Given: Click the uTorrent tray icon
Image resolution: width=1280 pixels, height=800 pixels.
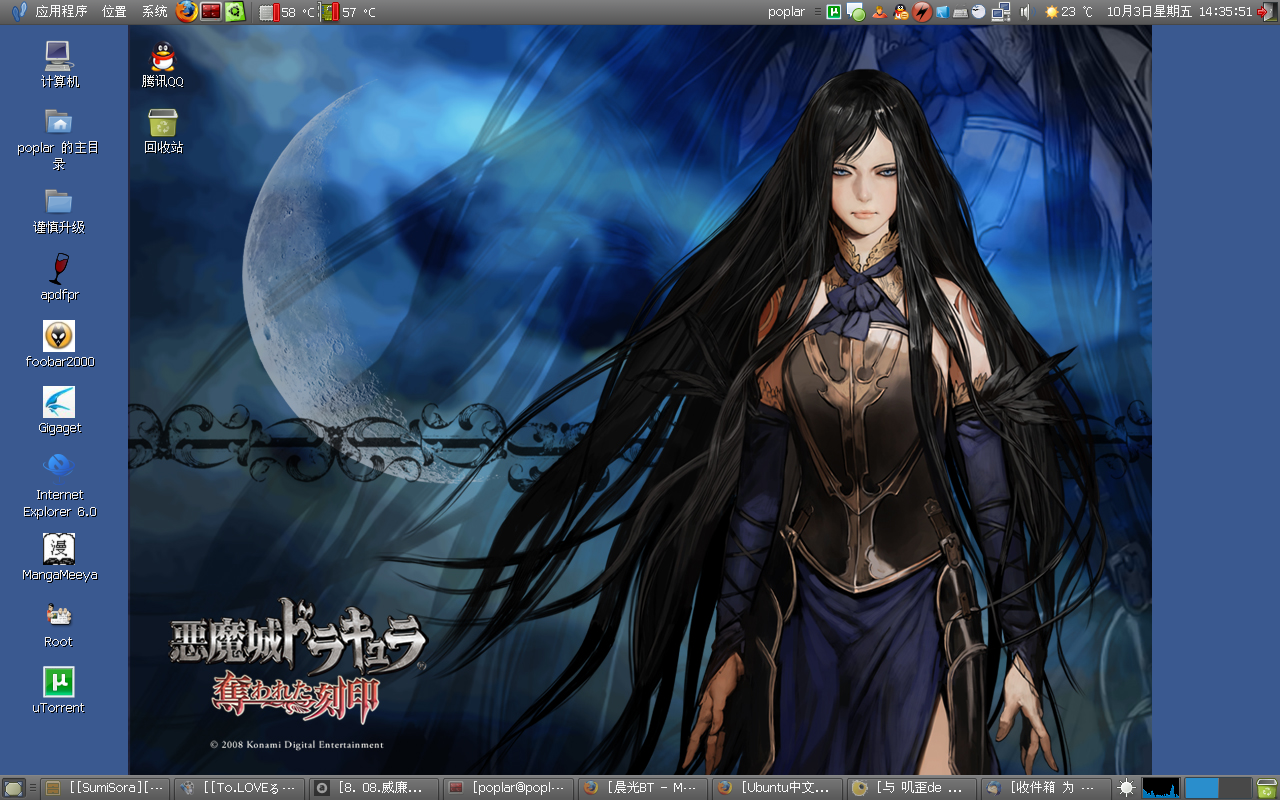Looking at the screenshot, I should [x=834, y=12].
